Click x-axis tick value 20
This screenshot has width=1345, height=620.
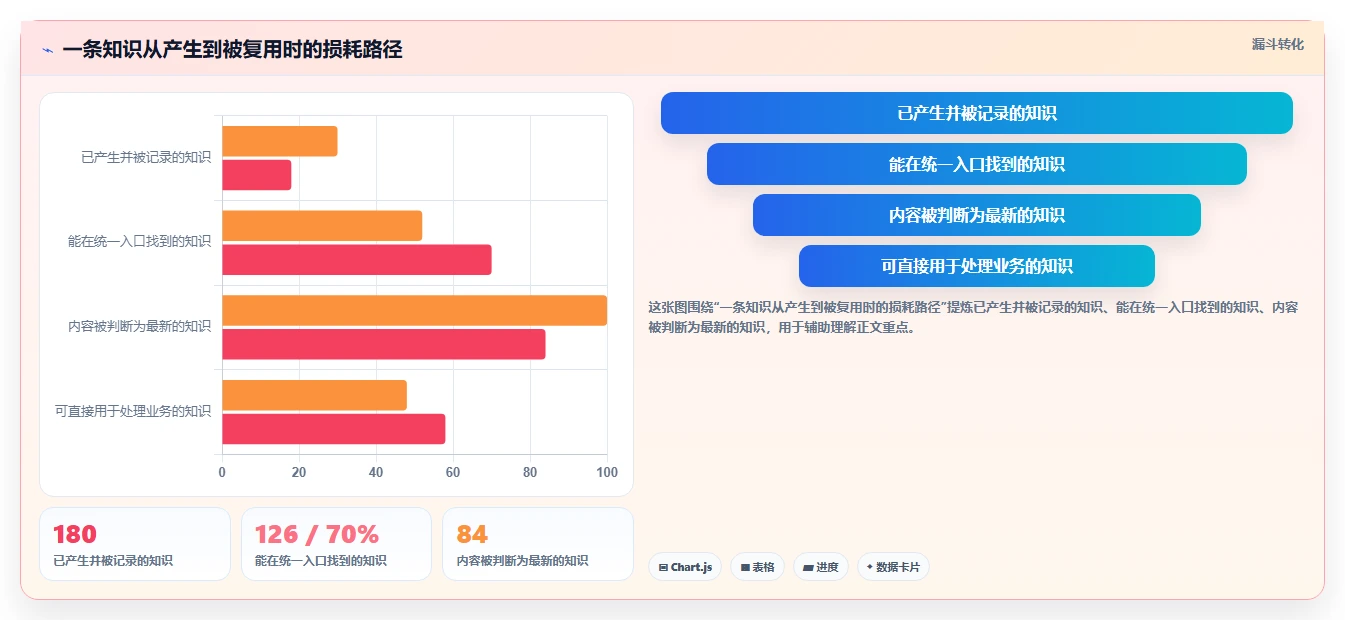pos(299,472)
